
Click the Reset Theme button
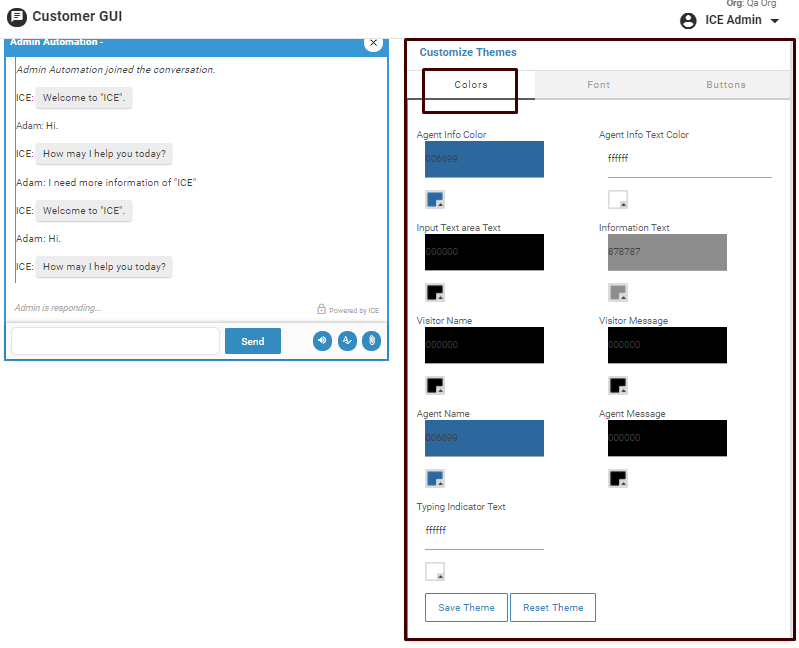point(553,608)
